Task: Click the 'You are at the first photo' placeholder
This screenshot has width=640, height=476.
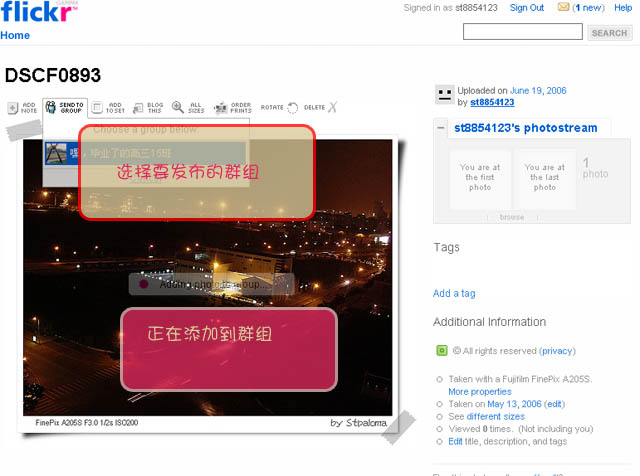Action: click(x=480, y=178)
